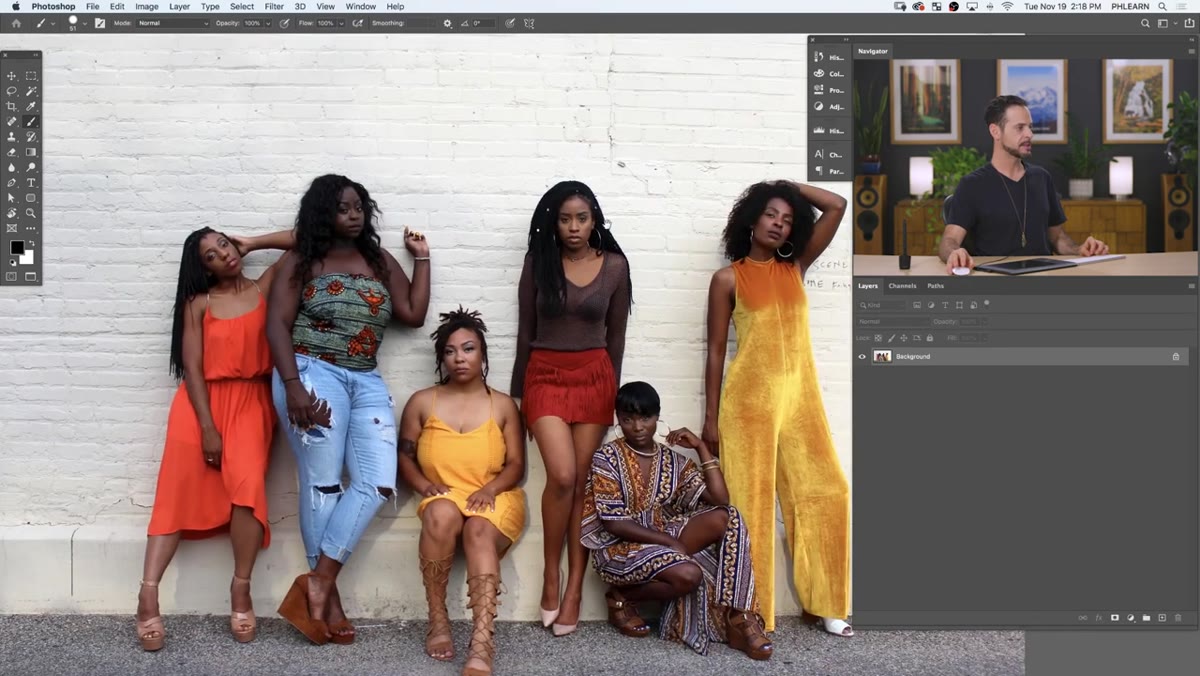The width and height of the screenshot is (1200, 676).
Task: Open Edit Toolbar three-dots menu
Action: pos(31,228)
